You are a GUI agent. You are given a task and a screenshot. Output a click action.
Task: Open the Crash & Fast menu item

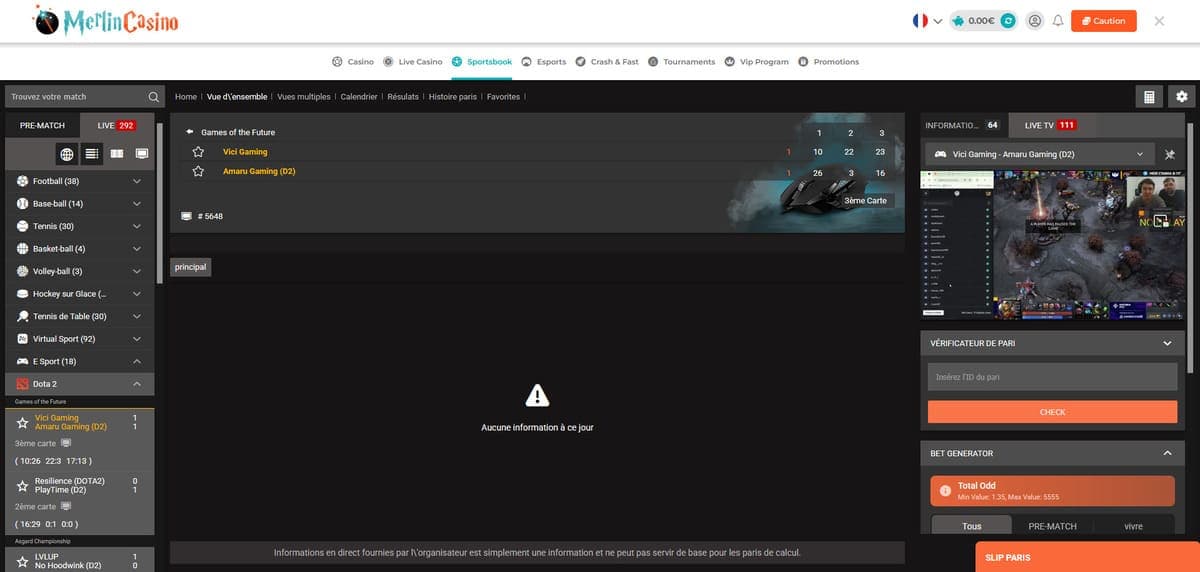click(607, 62)
